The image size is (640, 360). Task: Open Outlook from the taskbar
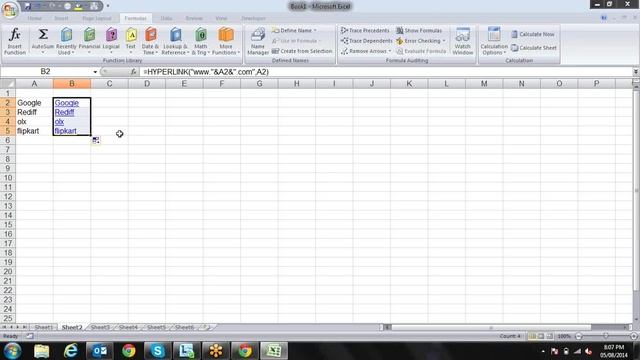(99, 351)
